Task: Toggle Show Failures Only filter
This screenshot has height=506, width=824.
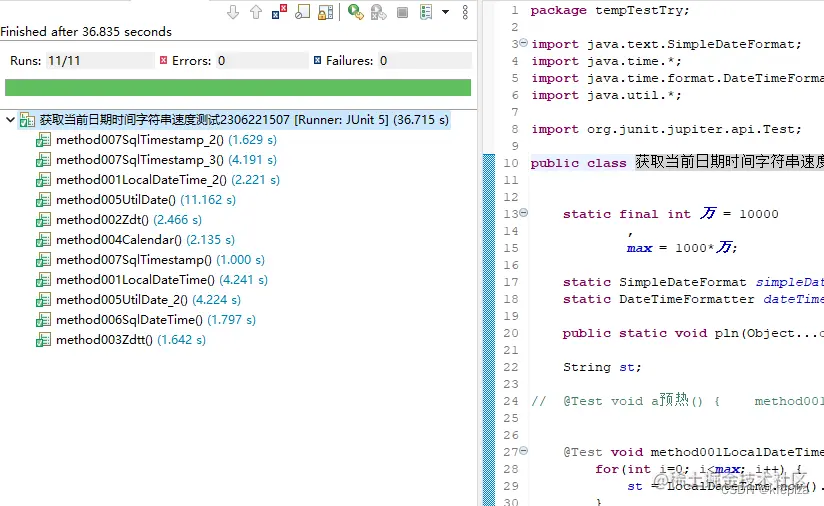Action: pyautogui.click(x=279, y=12)
